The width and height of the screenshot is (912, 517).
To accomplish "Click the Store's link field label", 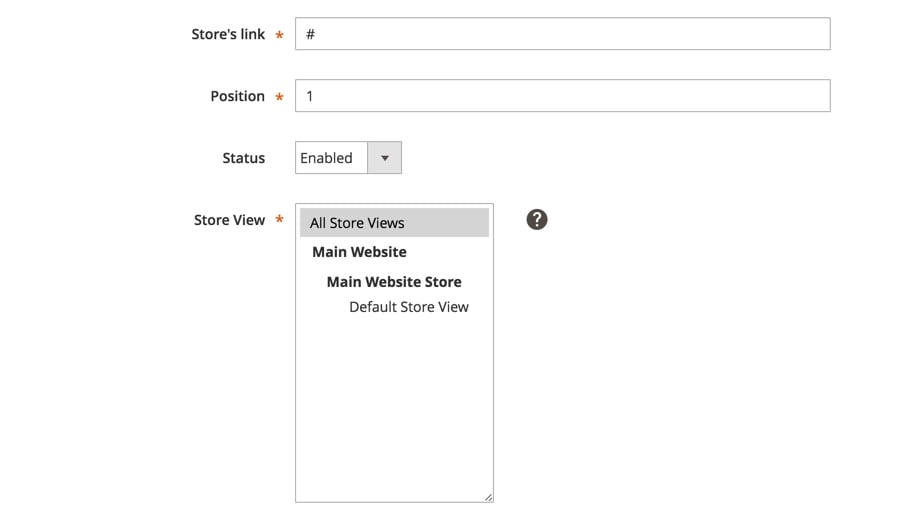I will pyautogui.click(x=228, y=34).
